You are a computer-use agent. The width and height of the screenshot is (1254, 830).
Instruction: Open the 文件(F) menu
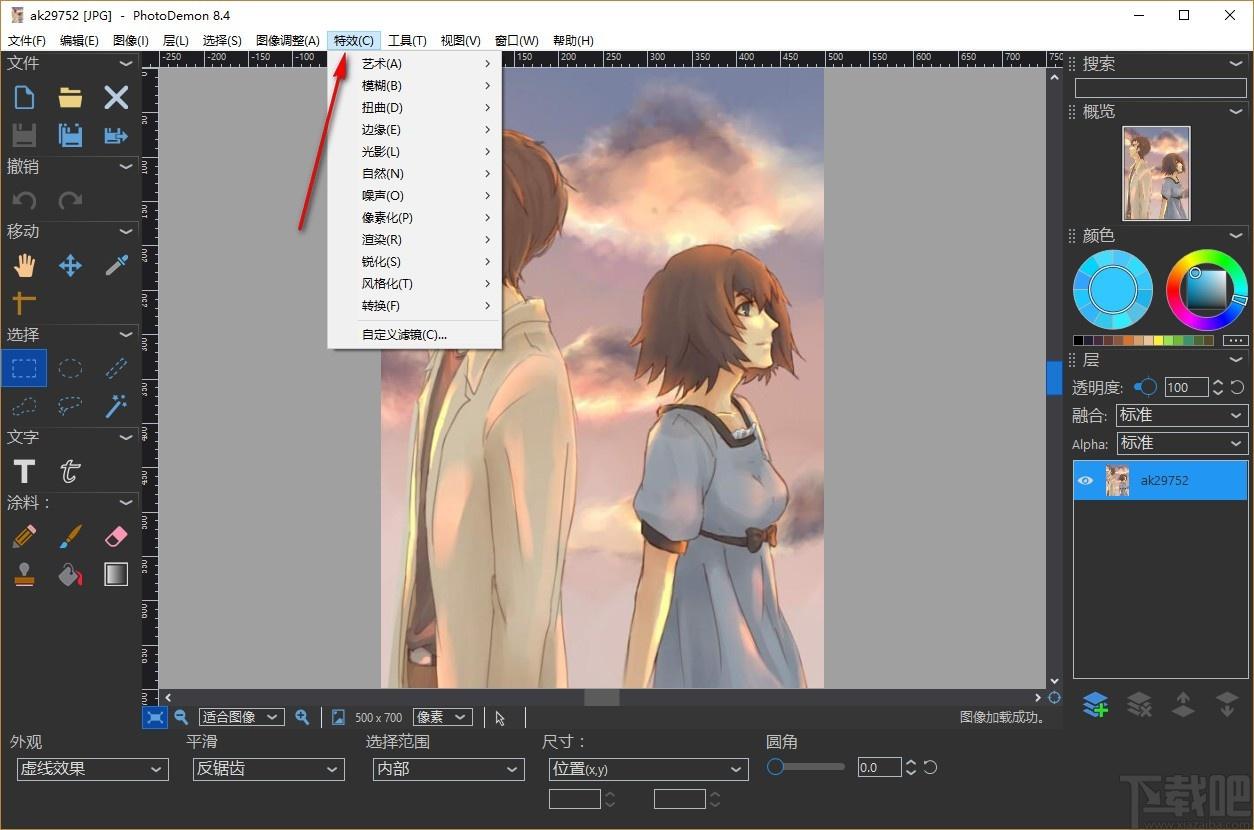pyautogui.click(x=27, y=41)
